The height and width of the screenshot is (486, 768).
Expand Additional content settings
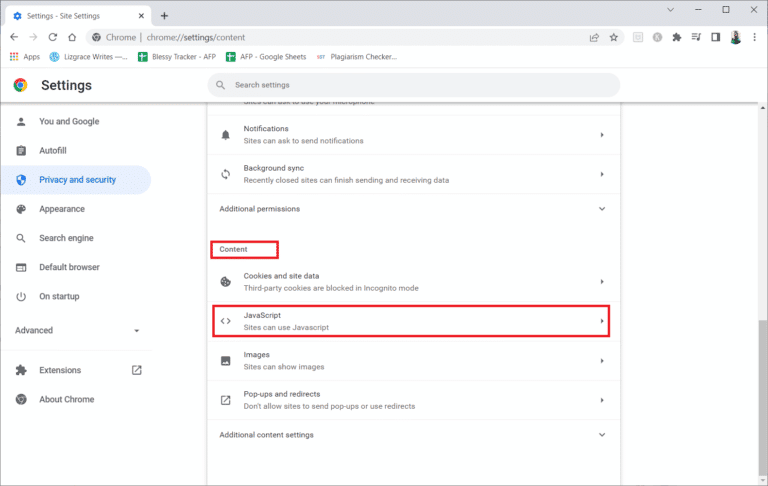coord(414,435)
